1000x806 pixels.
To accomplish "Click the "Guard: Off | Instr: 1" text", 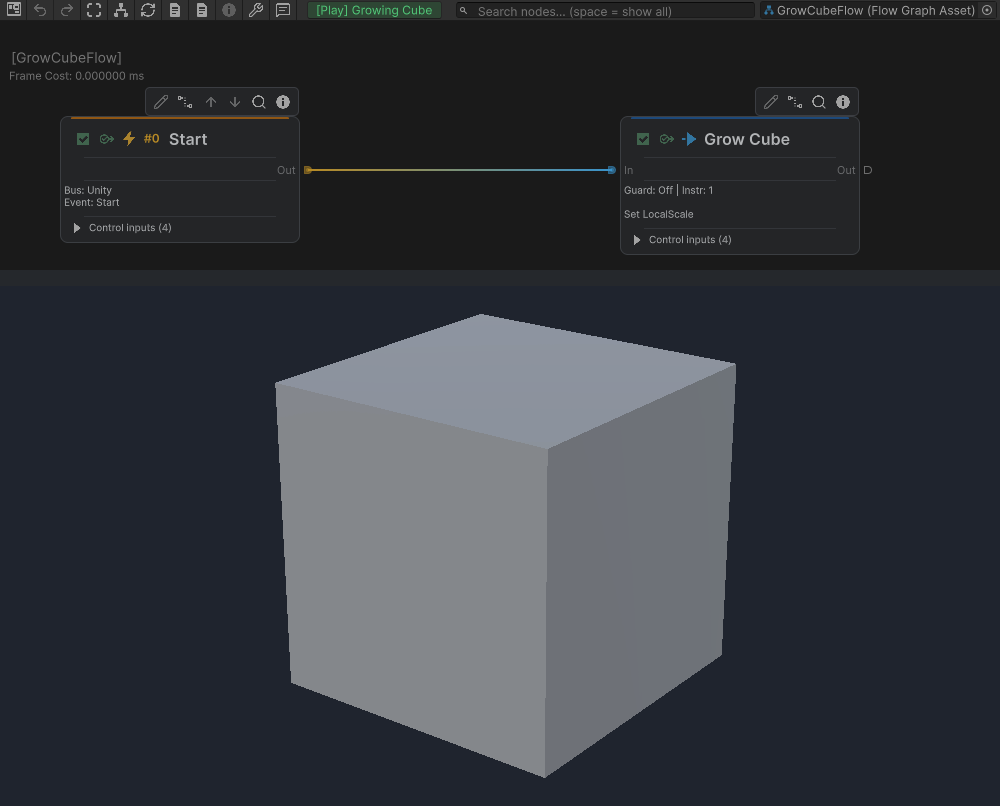I will pyautogui.click(x=668, y=190).
